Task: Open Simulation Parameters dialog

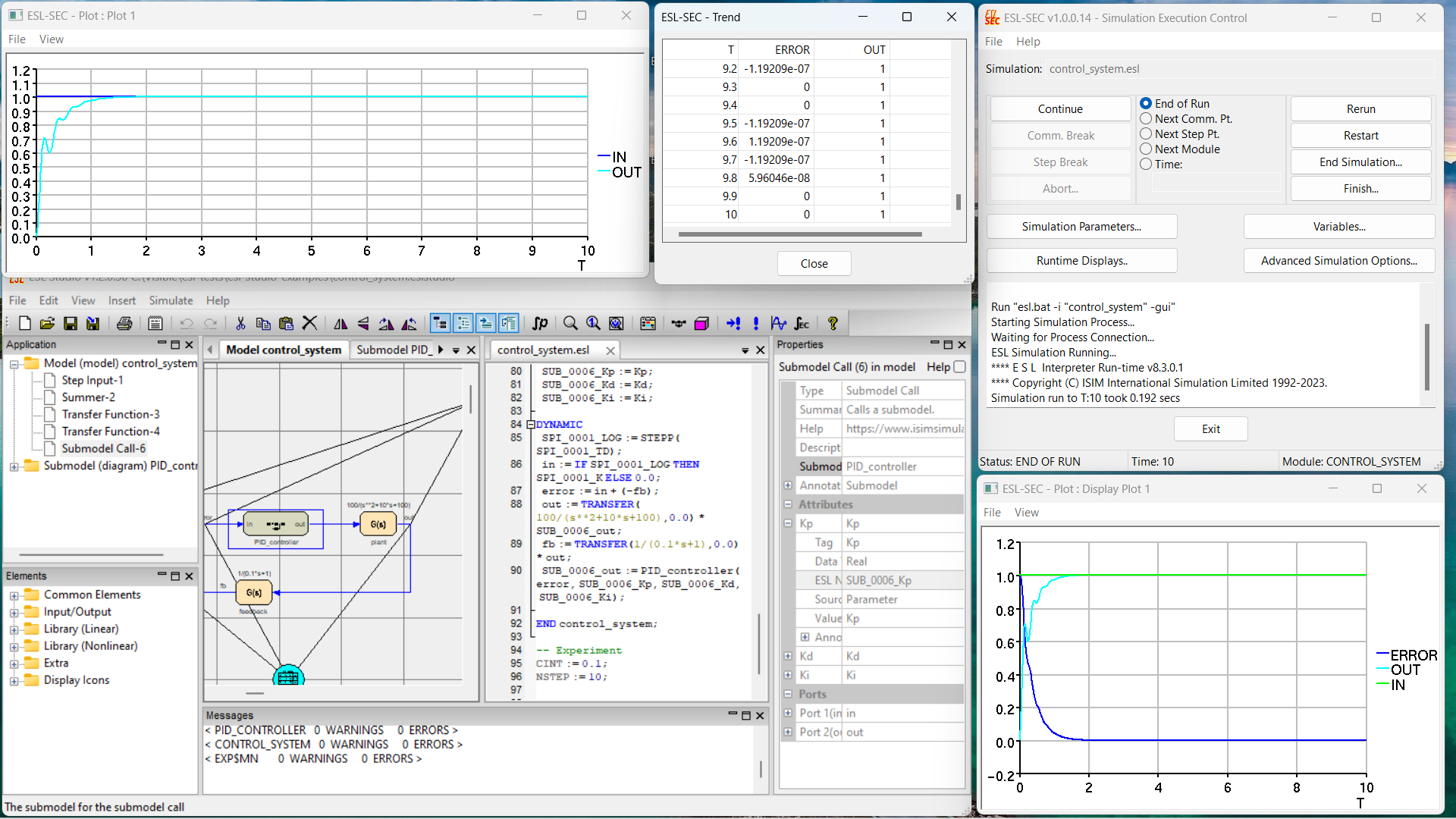Action: [1081, 227]
